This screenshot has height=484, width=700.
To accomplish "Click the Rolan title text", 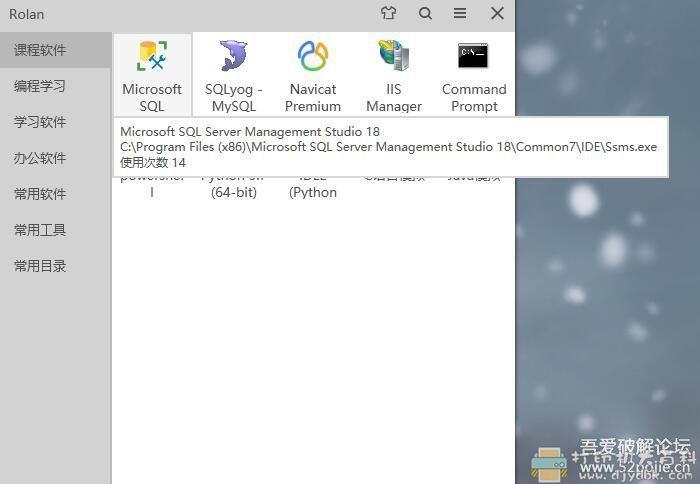I will [x=26, y=14].
